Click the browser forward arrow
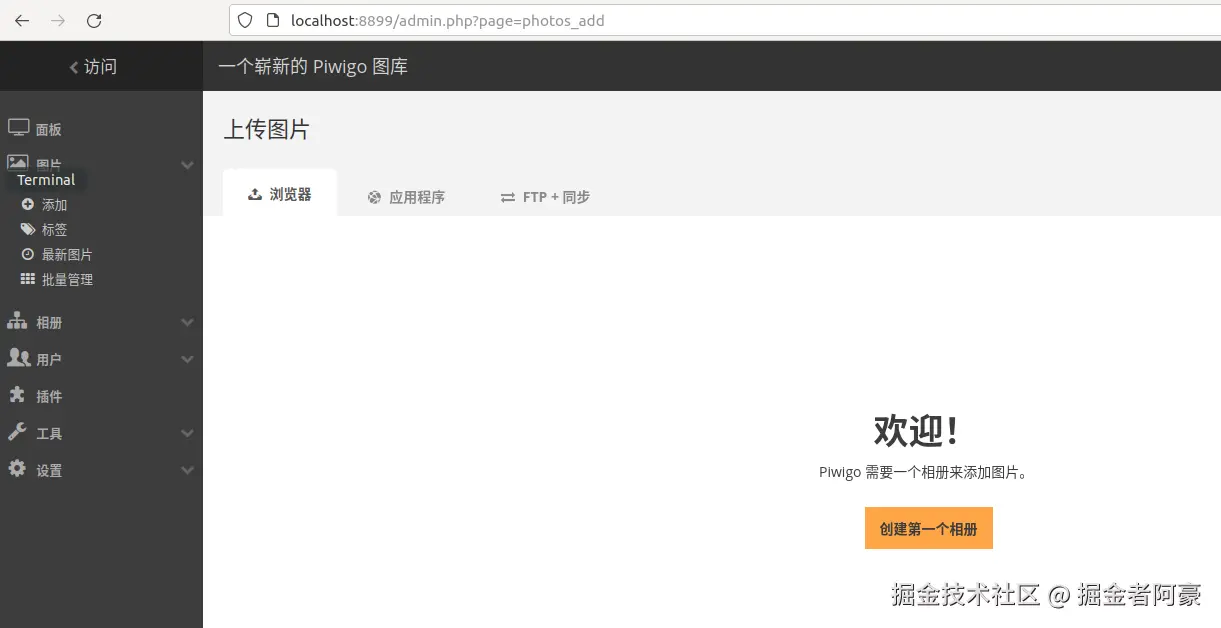Viewport: 1221px width, 628px height. 58,20
